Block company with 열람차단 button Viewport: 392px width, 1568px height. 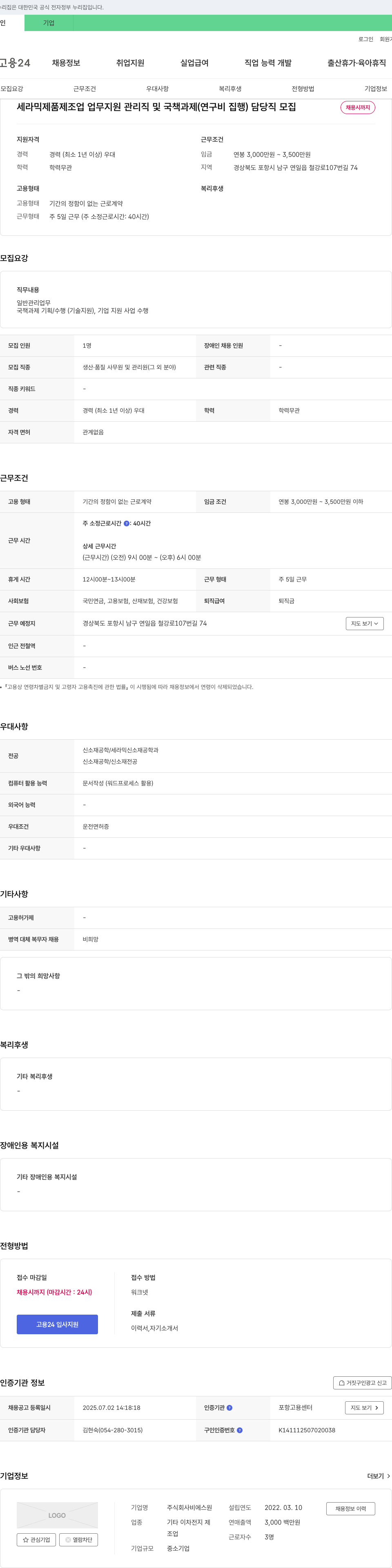coord(78,1539)
